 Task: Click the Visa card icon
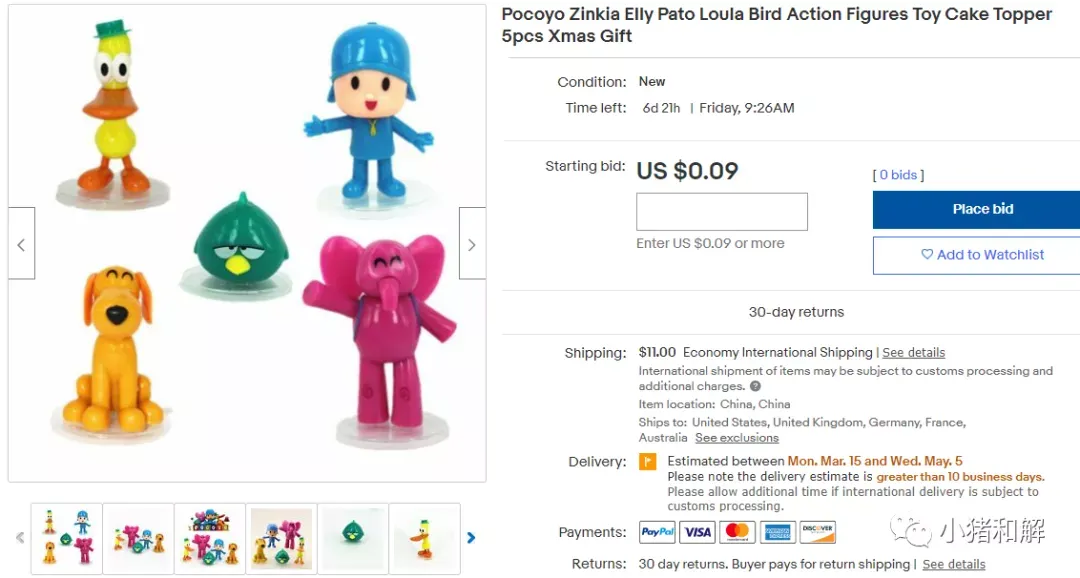697,532
